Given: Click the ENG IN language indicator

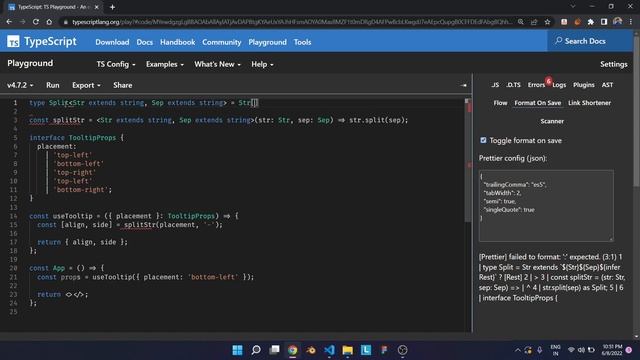Looking at the screenshot, I should coord(556,350).
